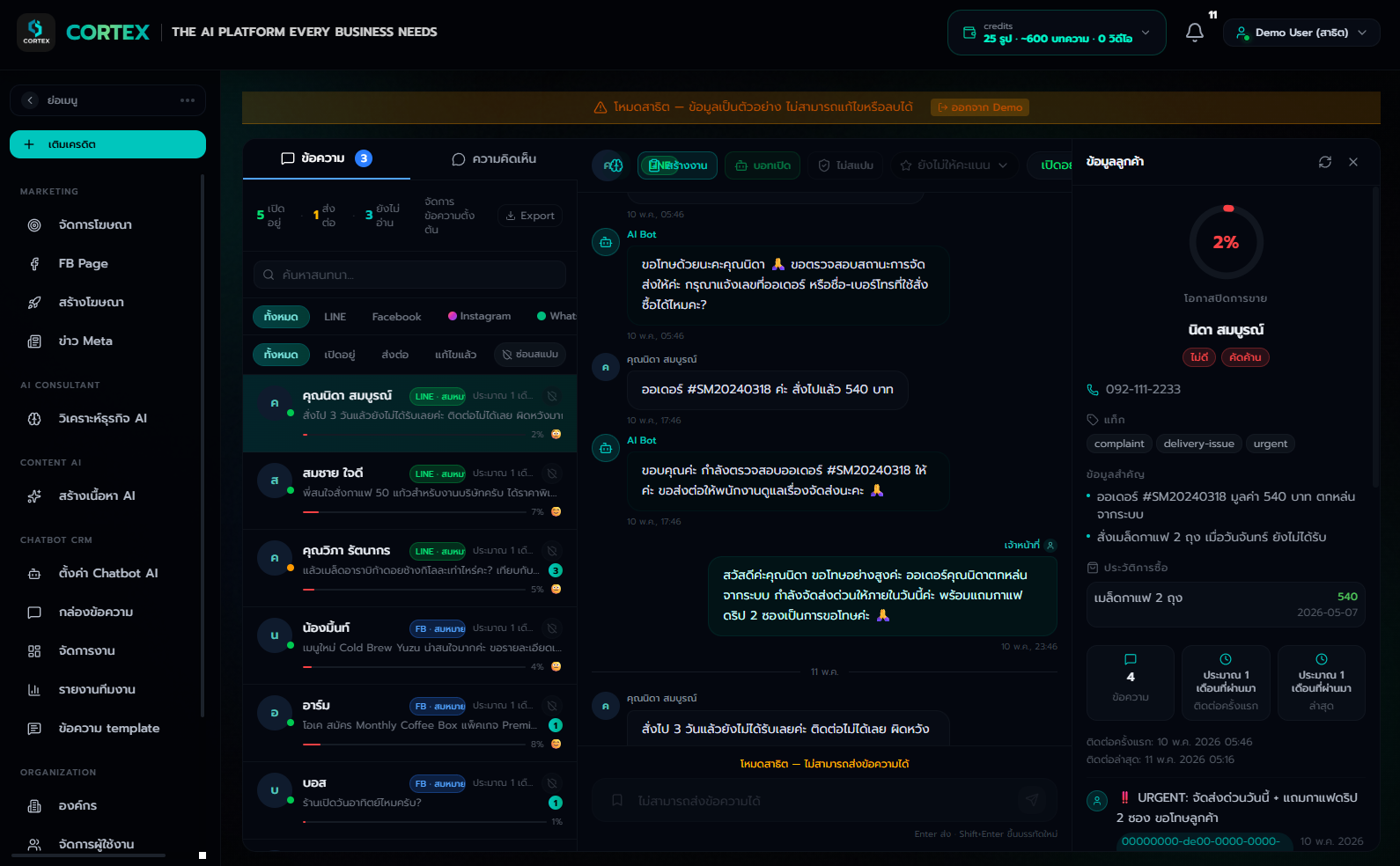The height and width of the screenshot is (866, 1400).
Task: Toggle spam flag on คุณนิดา สมบูรณ์ row
Action: click(x=552, y=396)
